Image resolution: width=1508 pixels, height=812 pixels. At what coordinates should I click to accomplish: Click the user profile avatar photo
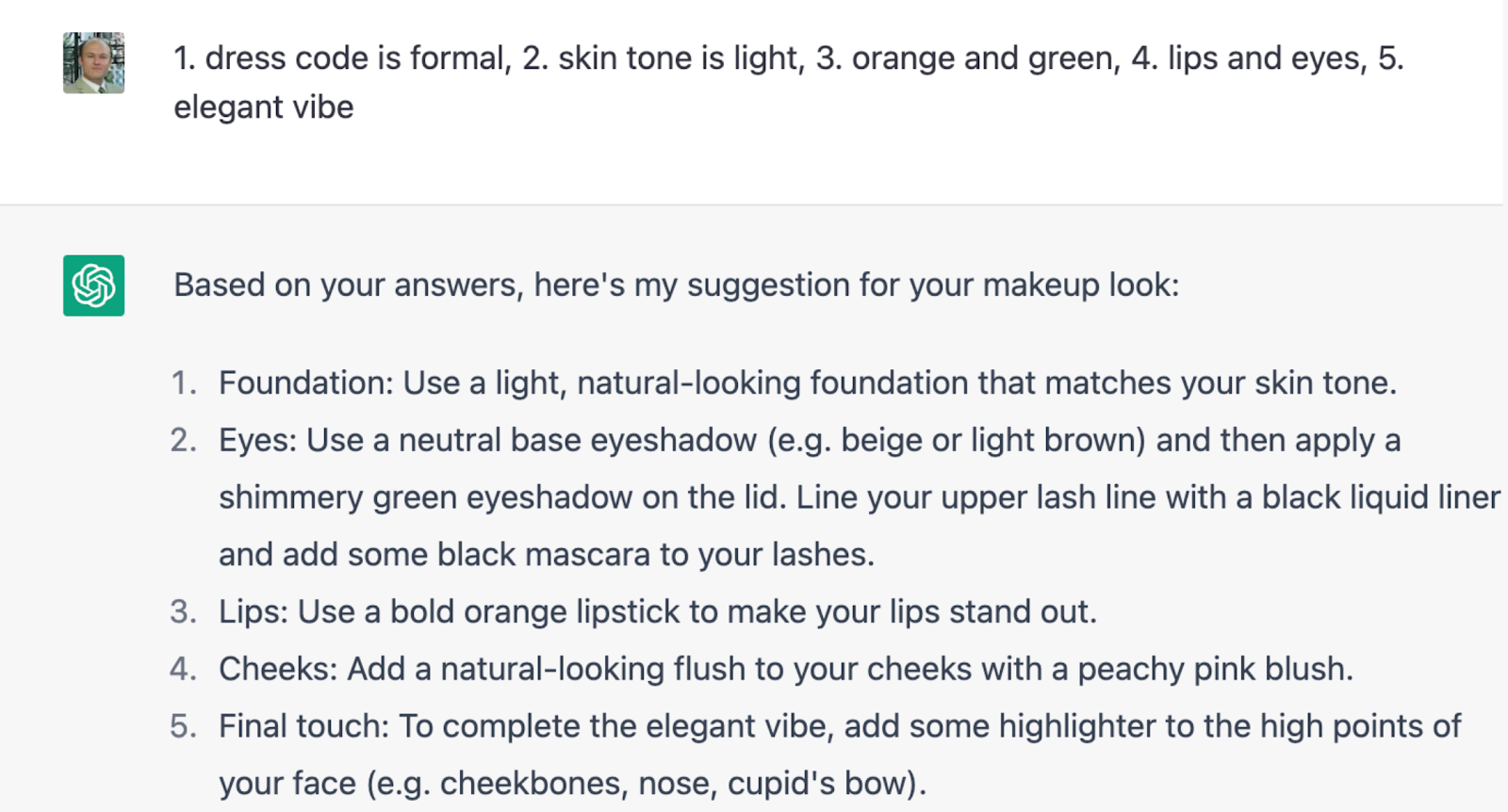coord(93,63)
